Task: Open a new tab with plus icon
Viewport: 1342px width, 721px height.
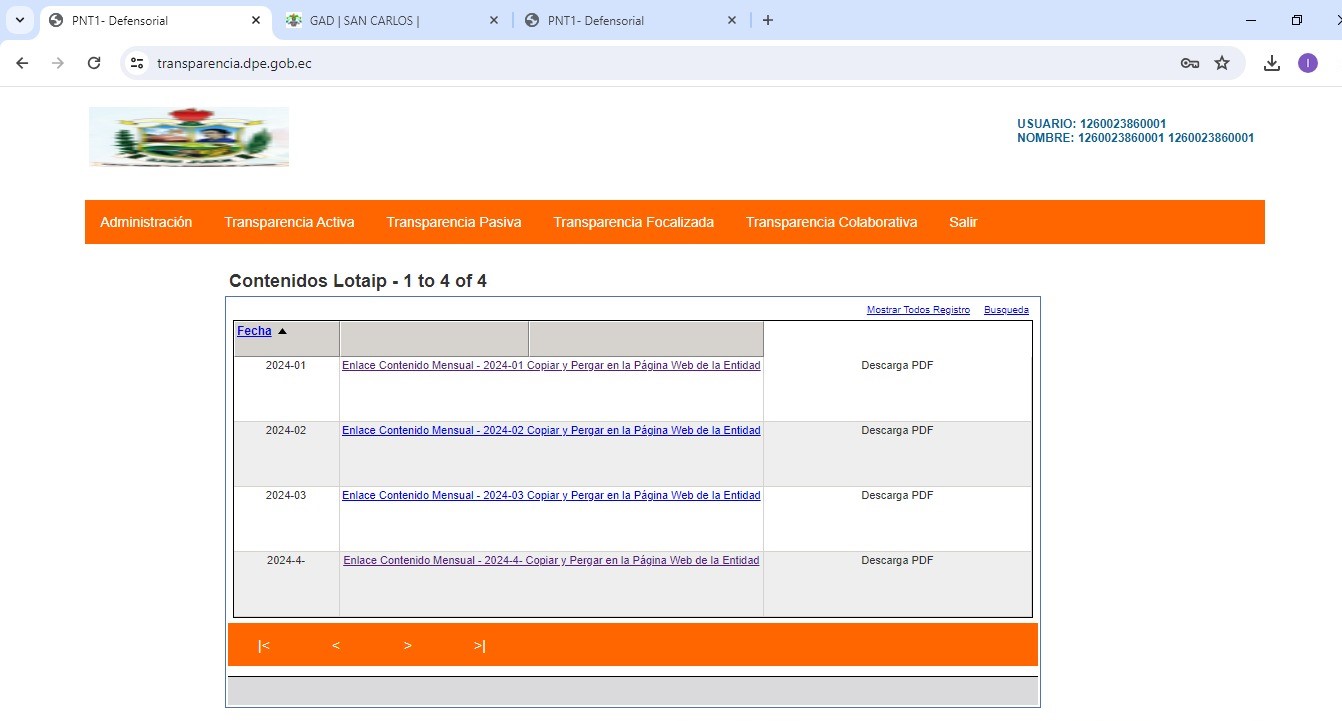Action: tap(768, 20)
